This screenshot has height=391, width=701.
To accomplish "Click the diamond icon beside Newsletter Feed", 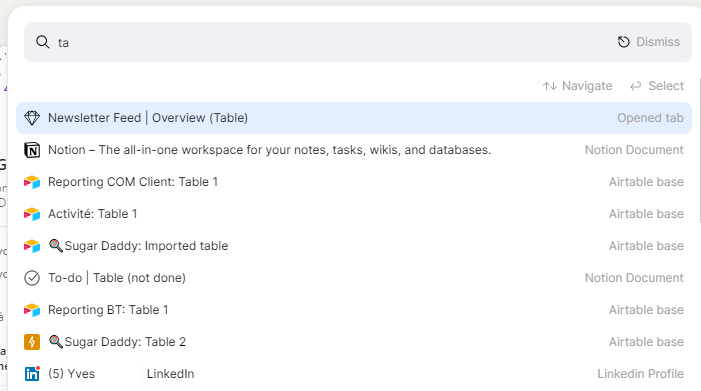I will [x=32, y=118].
